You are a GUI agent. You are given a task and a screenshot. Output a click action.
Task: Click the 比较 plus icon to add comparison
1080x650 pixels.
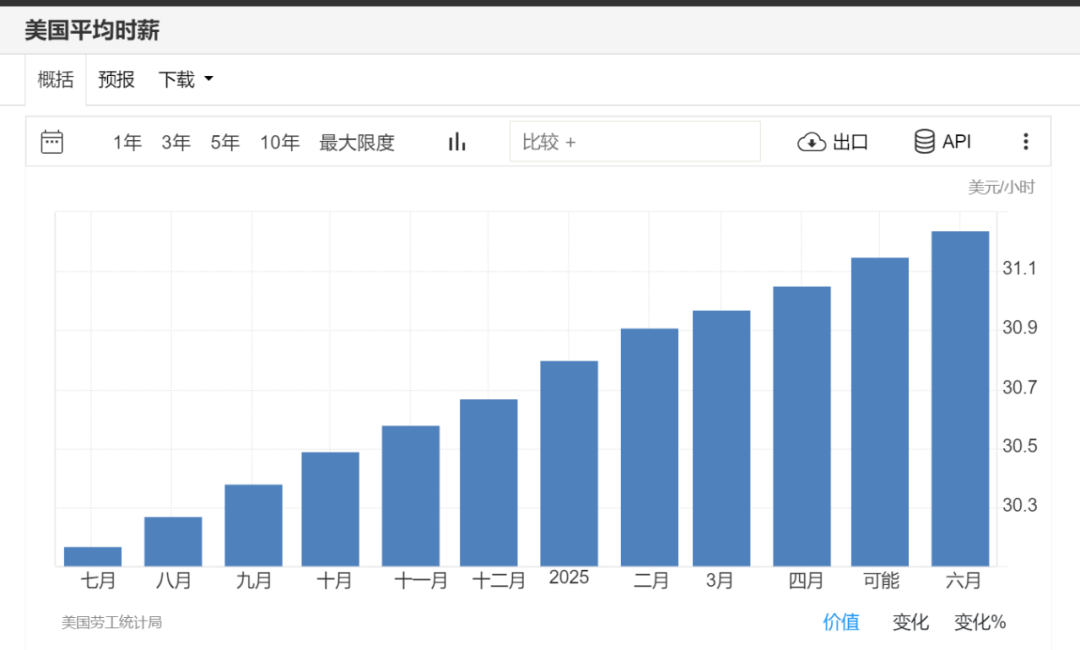[571, 141]
